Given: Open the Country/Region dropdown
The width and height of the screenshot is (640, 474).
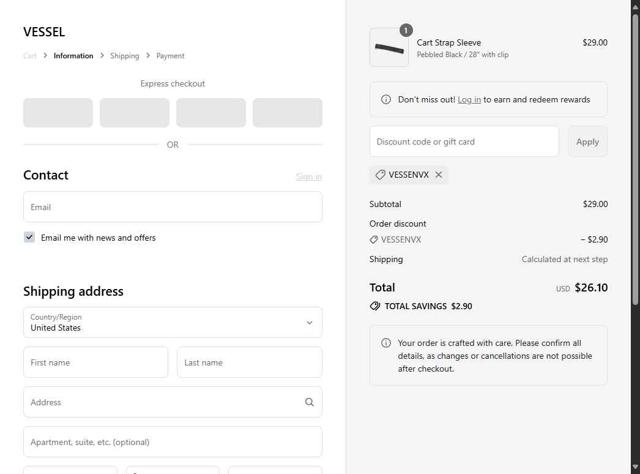Looking at the screenshot, I should tap(173, 323).
